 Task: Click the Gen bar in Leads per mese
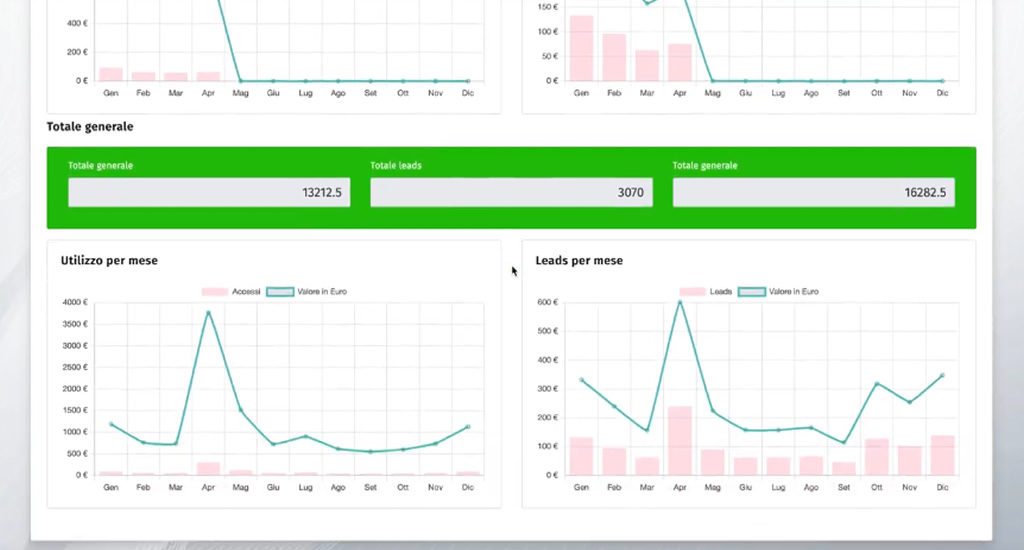[581, 456]
